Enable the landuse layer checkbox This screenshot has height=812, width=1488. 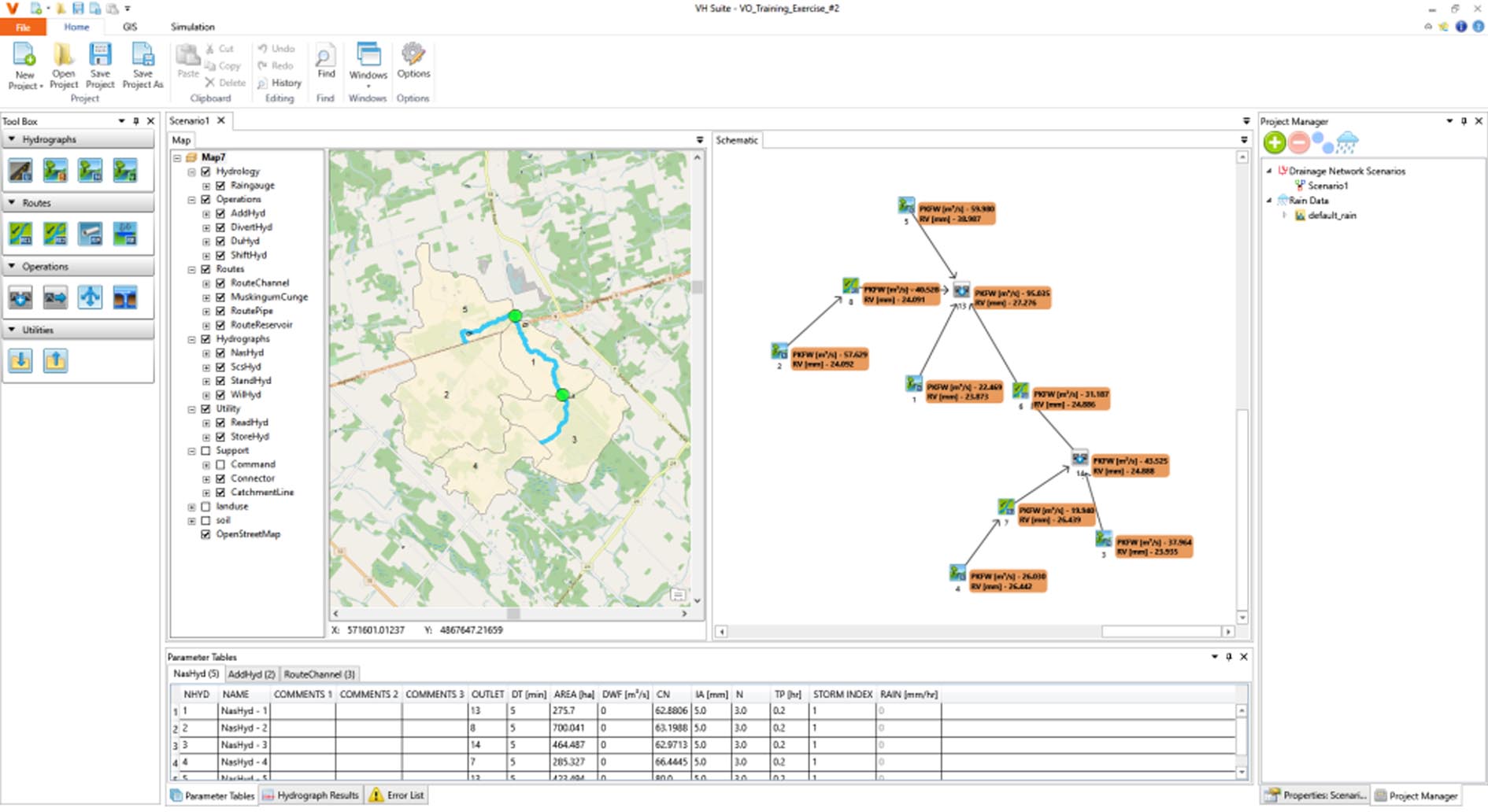click(206, 507)
